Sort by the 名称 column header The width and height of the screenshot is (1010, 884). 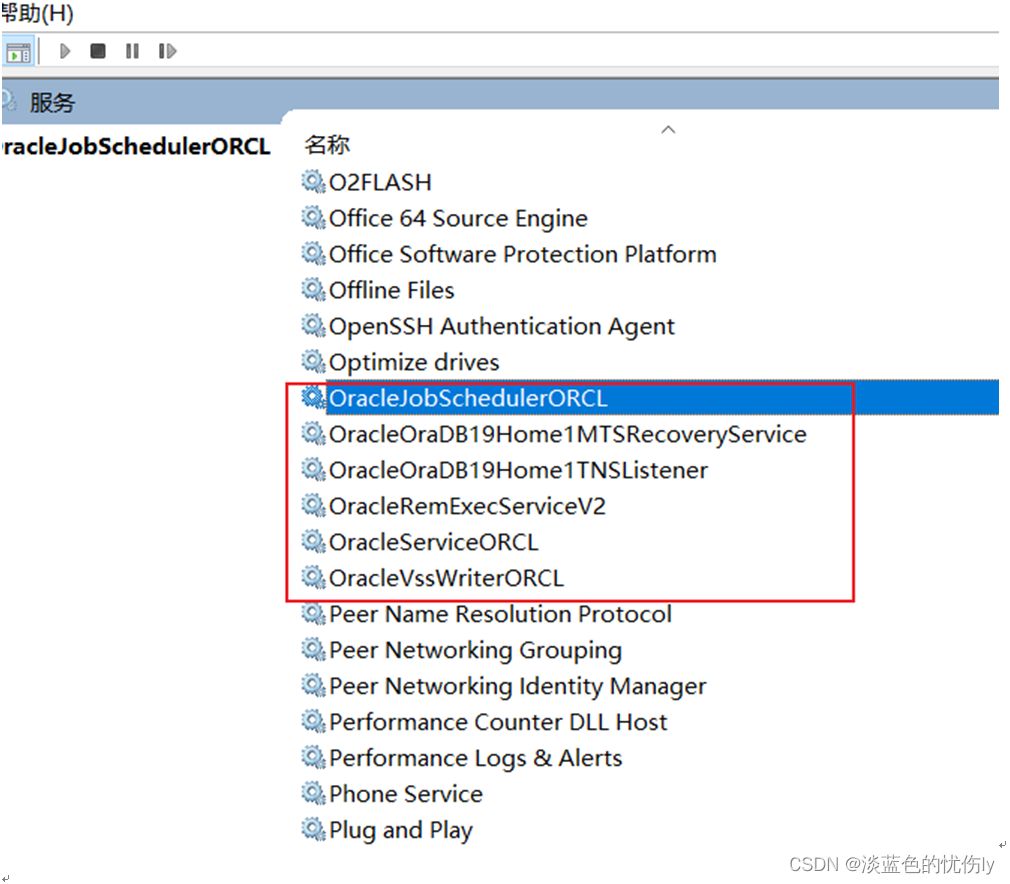pyautogui.click(x=327, y=144)
